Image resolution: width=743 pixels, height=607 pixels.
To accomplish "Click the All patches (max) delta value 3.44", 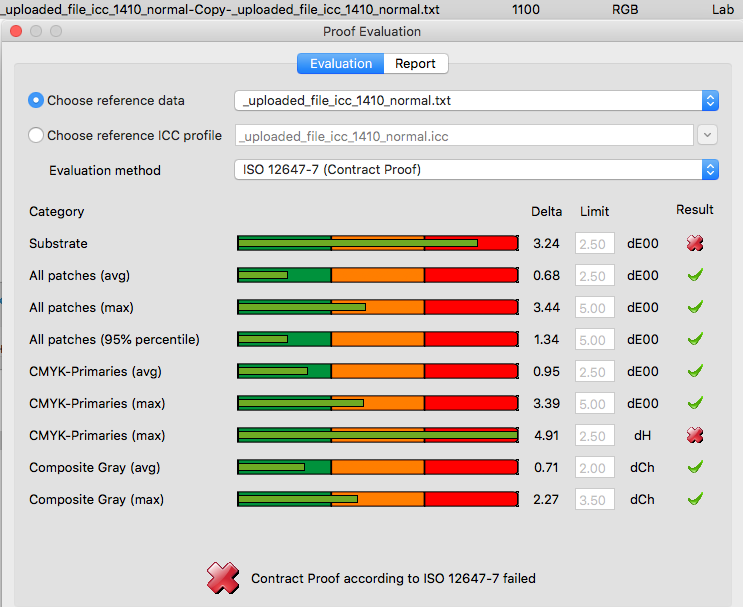I will (x=546, y=308).
